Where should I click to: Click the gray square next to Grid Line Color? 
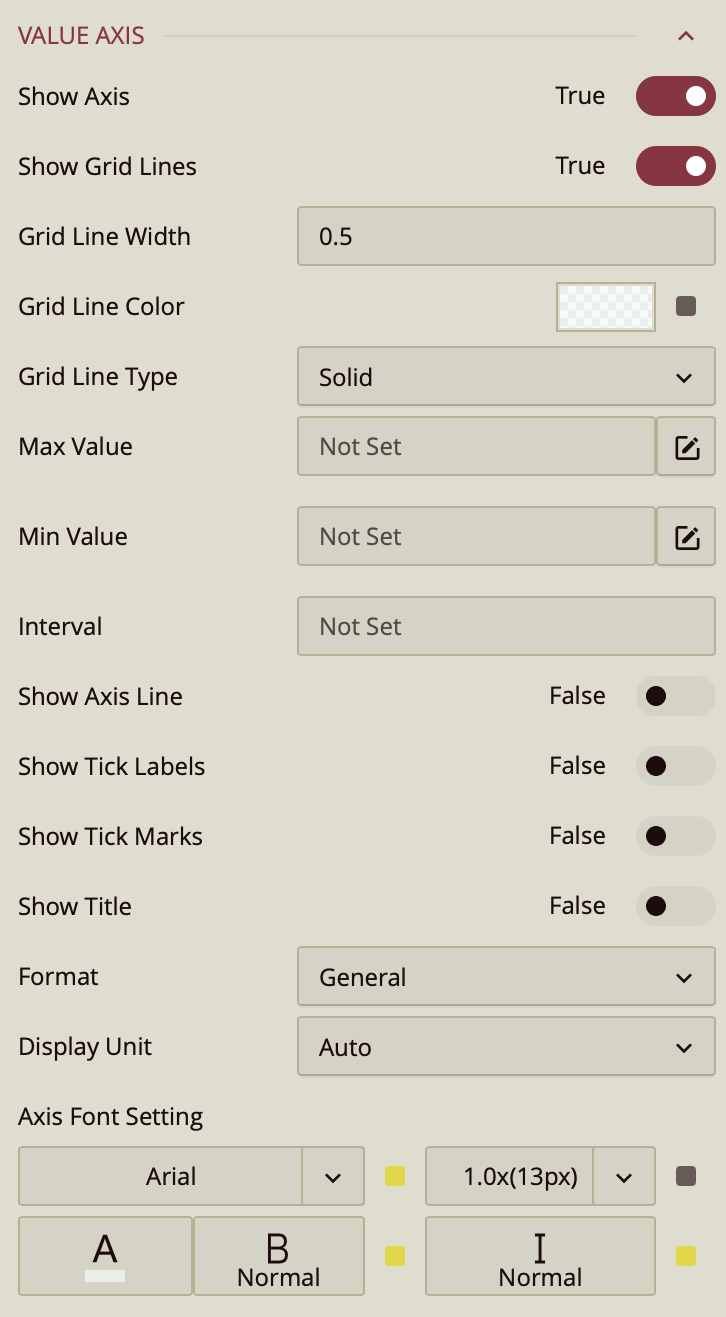[x=686, y=306]
